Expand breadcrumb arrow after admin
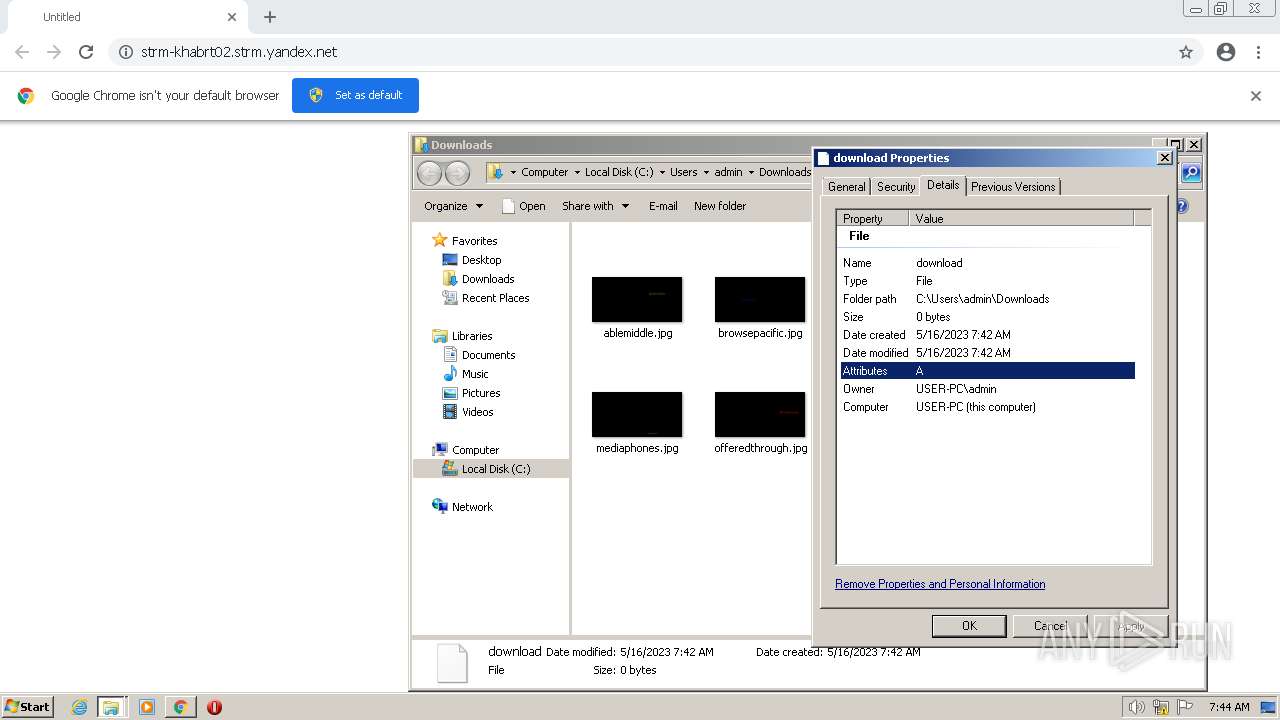The image size is (1280, 720). pyautogui.click(x=751, y=173)
